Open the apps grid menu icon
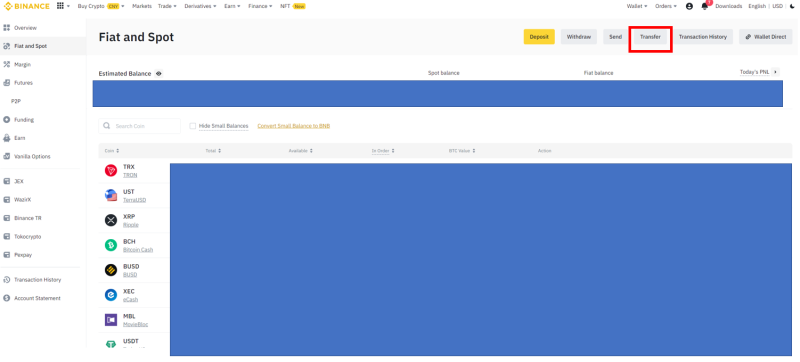 pyautogui.click(x=60, y=6)
